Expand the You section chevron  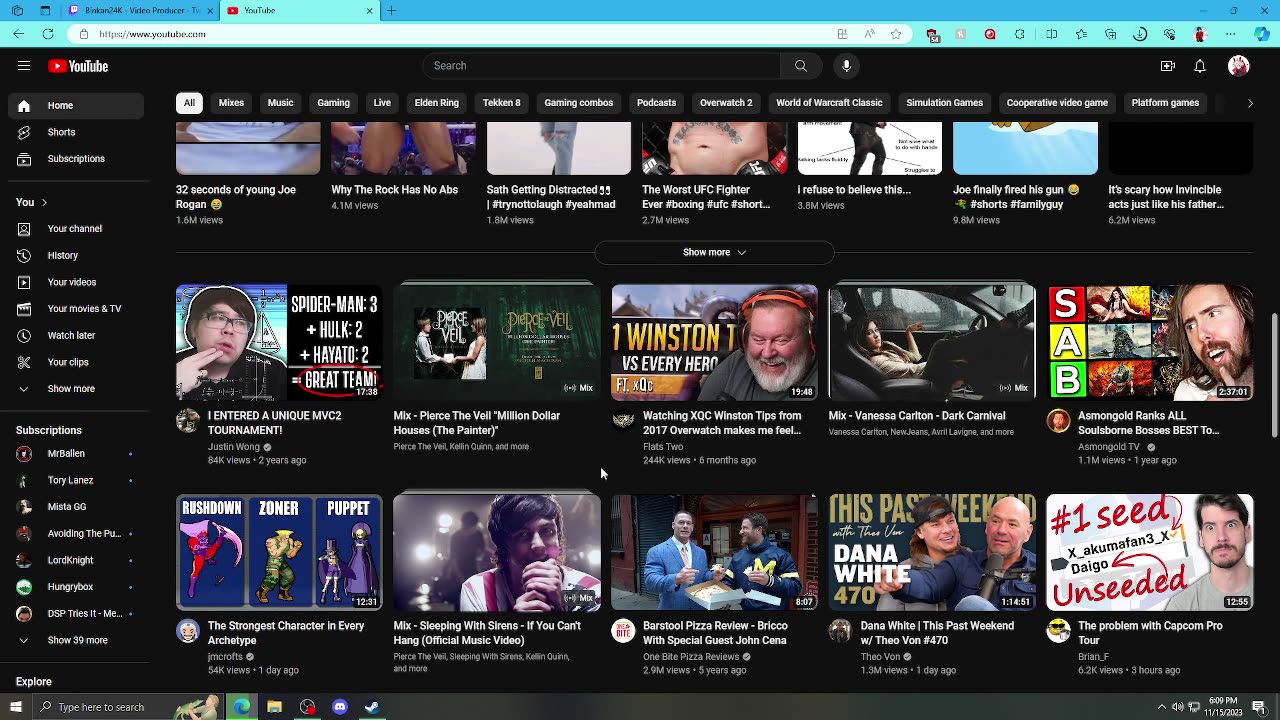[44, 203]
